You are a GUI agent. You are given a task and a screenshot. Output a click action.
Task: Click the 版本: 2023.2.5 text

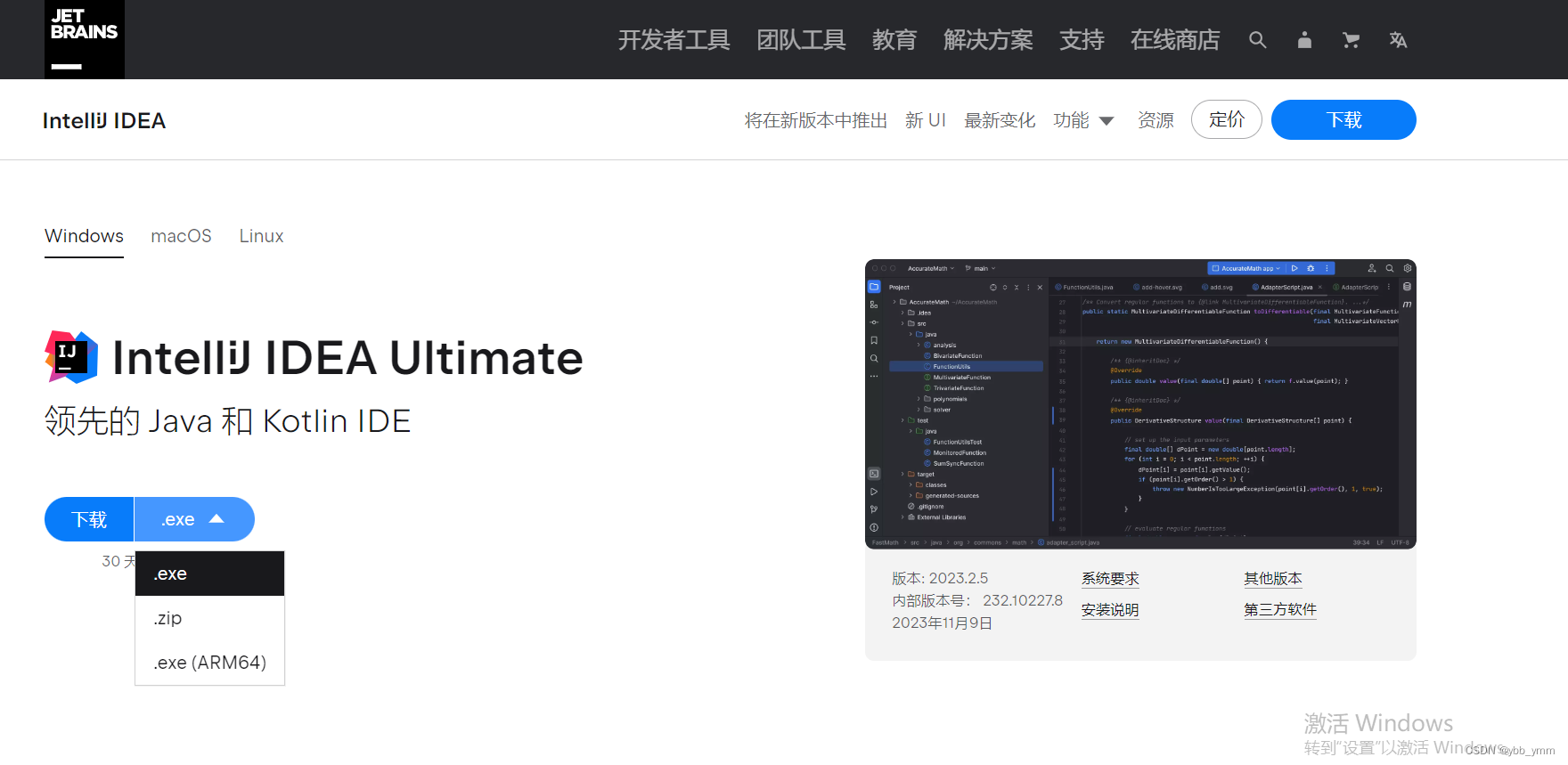pos(940,579)
